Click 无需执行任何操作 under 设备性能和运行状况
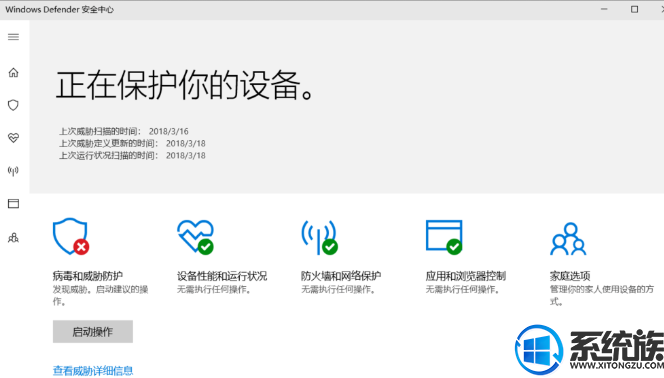The image size is (664, 378). coord(214,290)
